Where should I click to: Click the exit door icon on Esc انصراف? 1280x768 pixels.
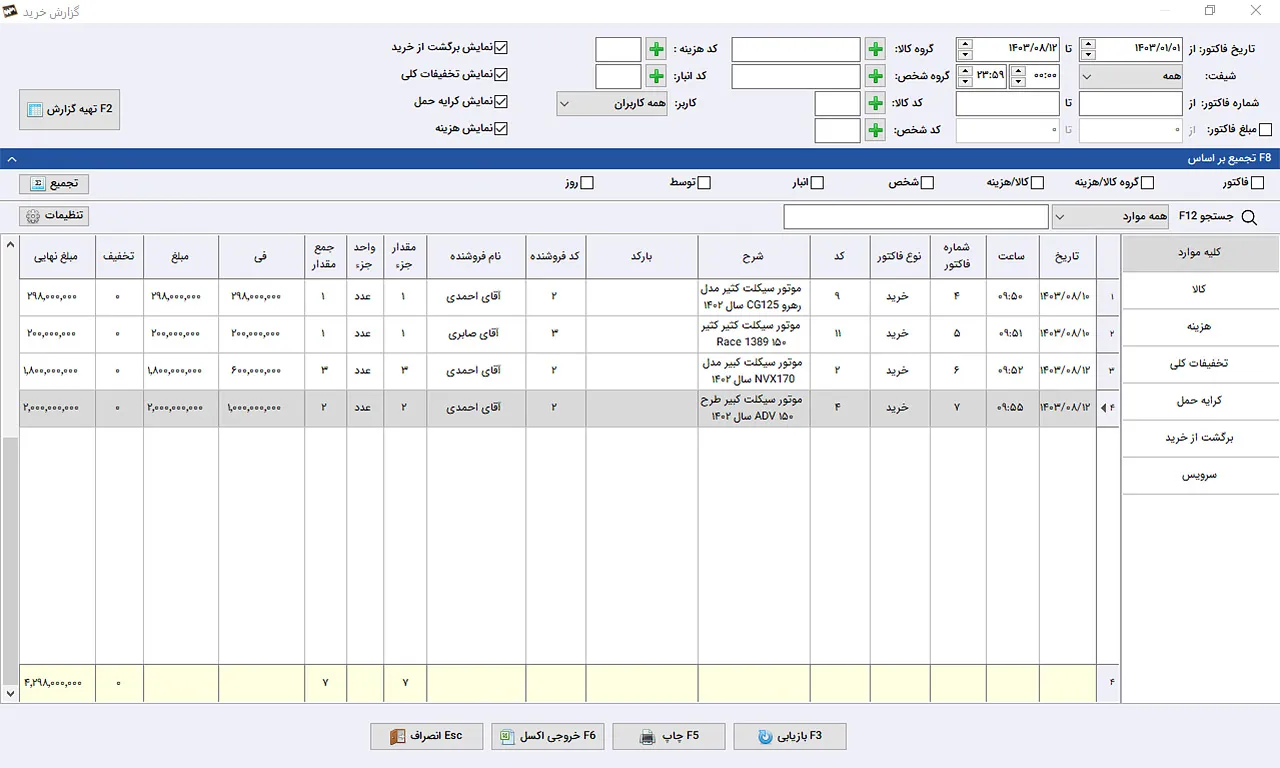coord(399,737)
